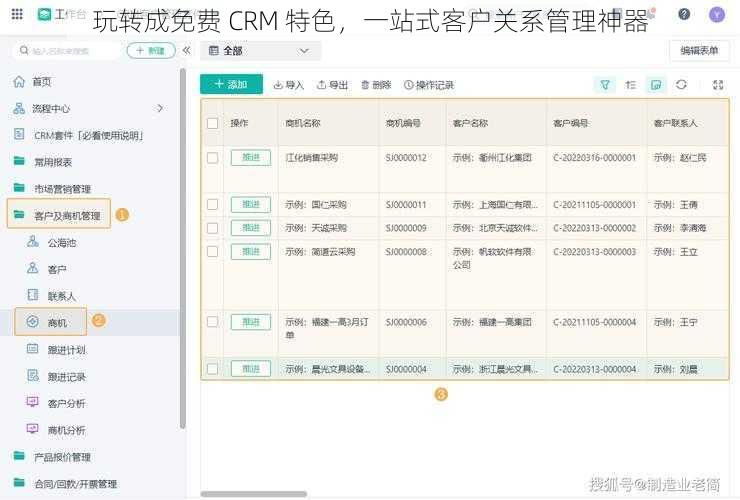The image size is (740, 500).
Task: Click the table horizontal scrollbar
Action: click(254, 494)
